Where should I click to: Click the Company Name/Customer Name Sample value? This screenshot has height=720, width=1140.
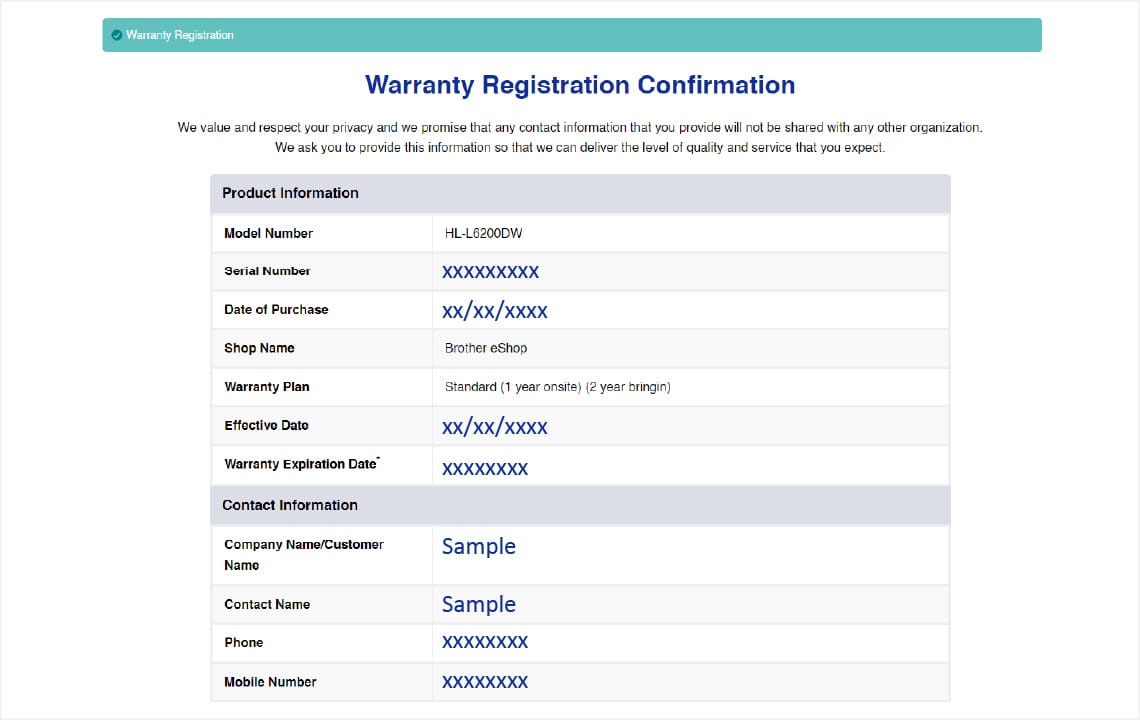(479, 546)
